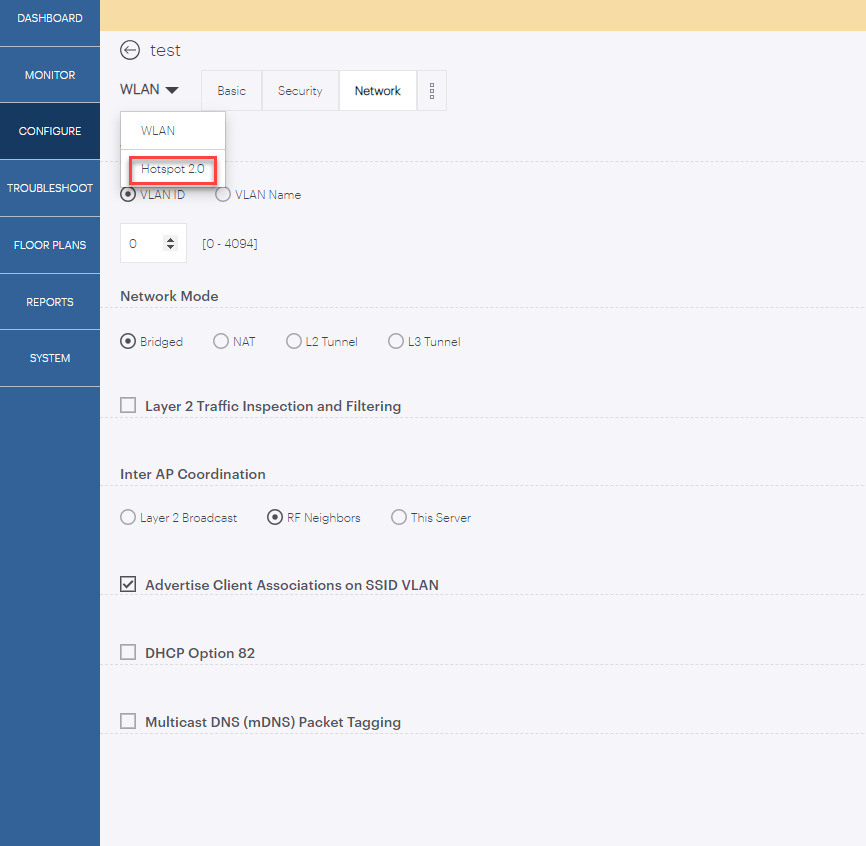Choose NAT network mode

click(x=221, y=341)
